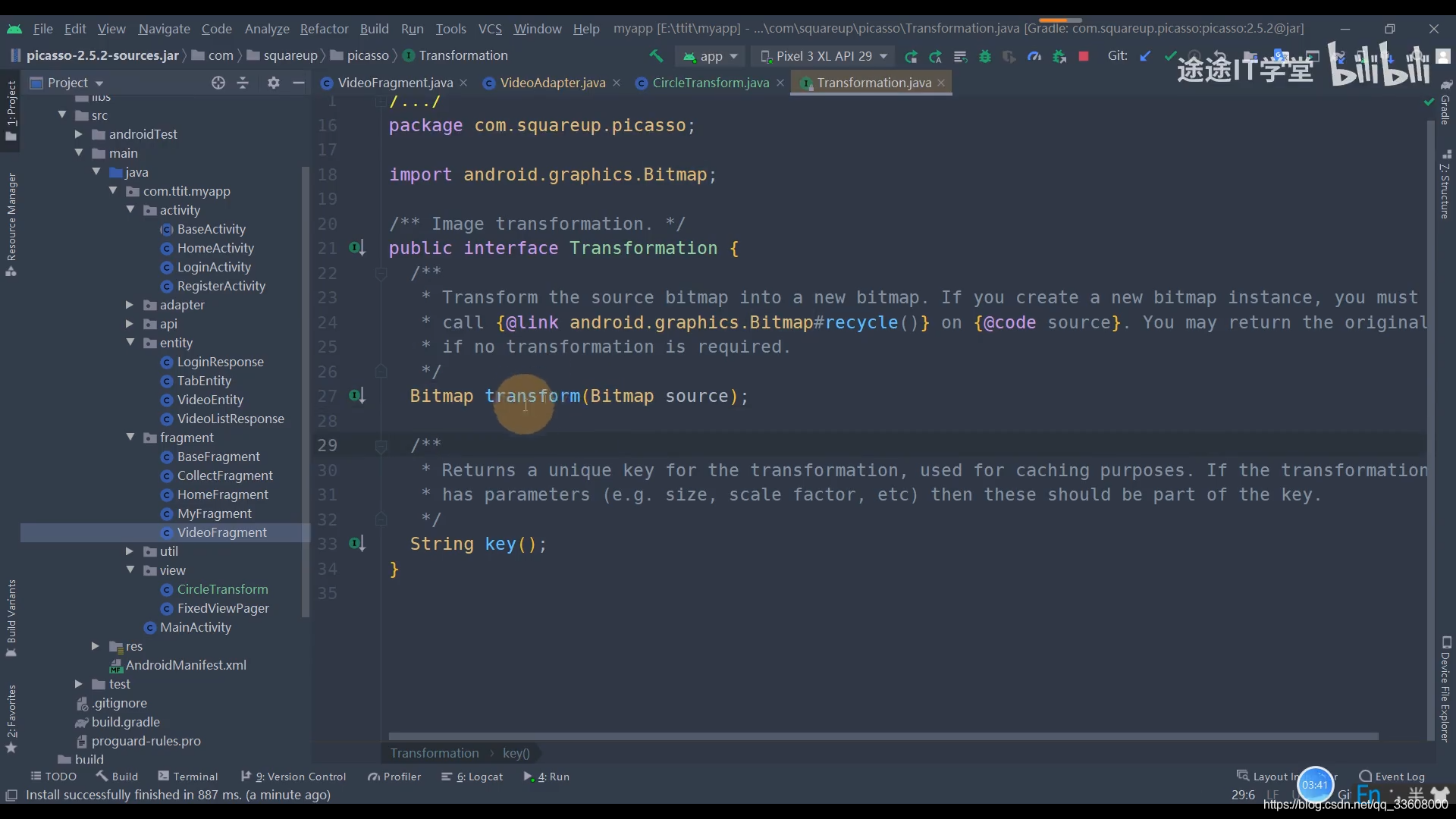This screenshot has height=819, width=1456.
Task: Click key() in bottom breadcrumb
Action: pos(516,753)
